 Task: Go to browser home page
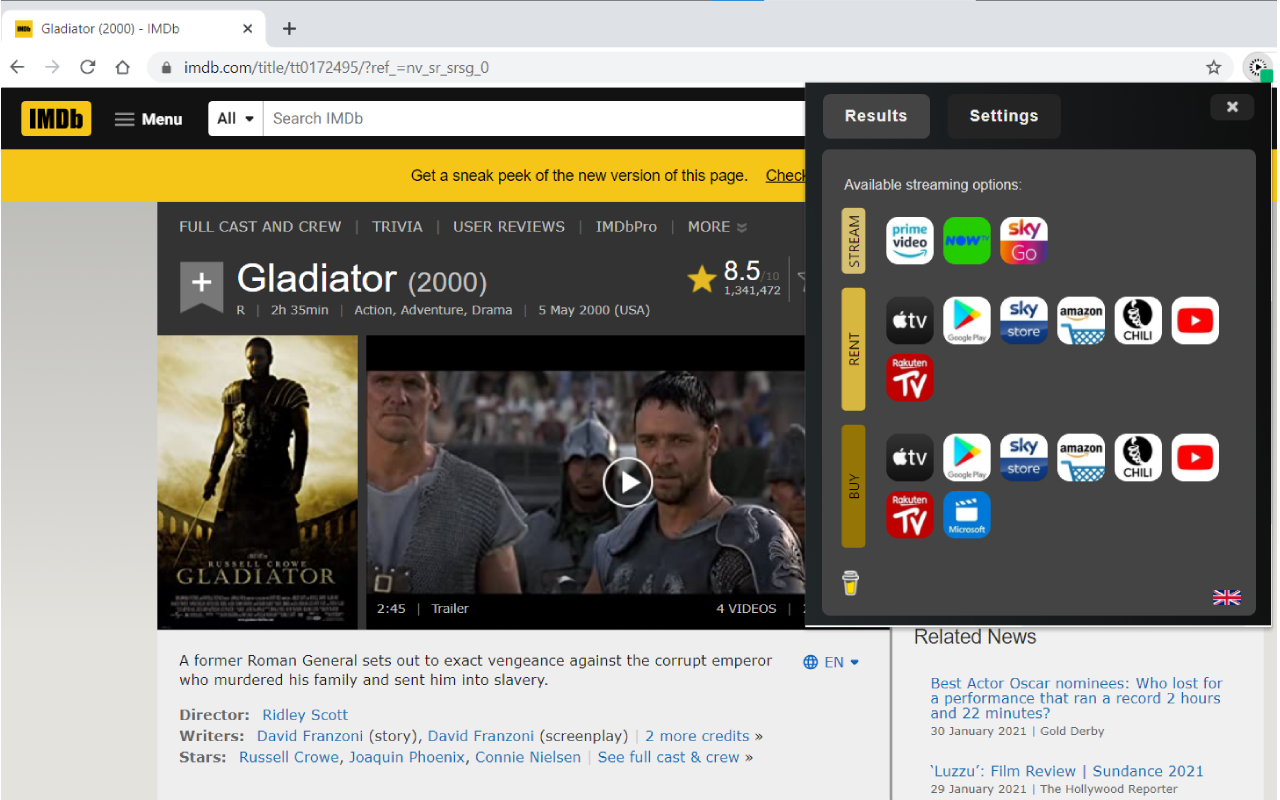[x=122, y=68]
